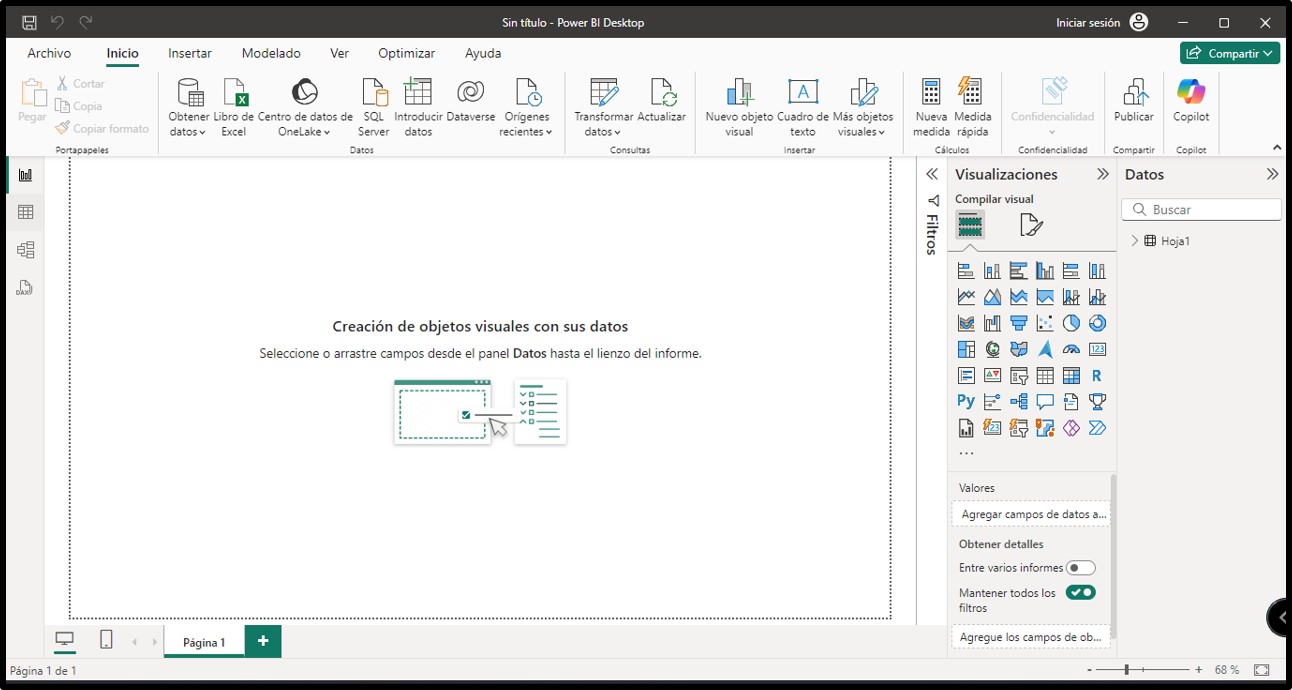1292x690 pixels.
Task: Switch to Table view in left sidebar
Action: coord(25,212)
